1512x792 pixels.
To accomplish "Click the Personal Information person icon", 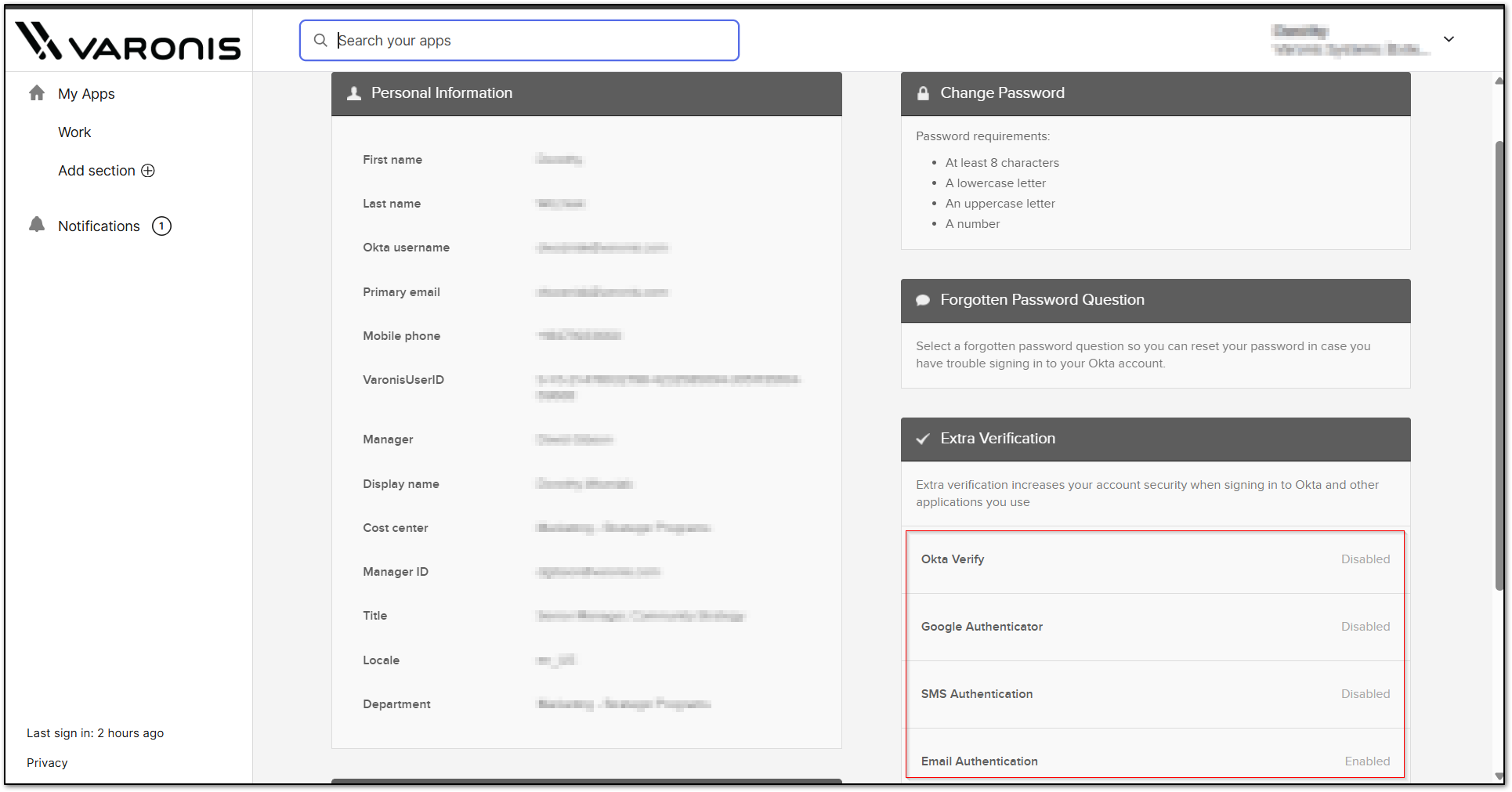I will coord(354,93).
